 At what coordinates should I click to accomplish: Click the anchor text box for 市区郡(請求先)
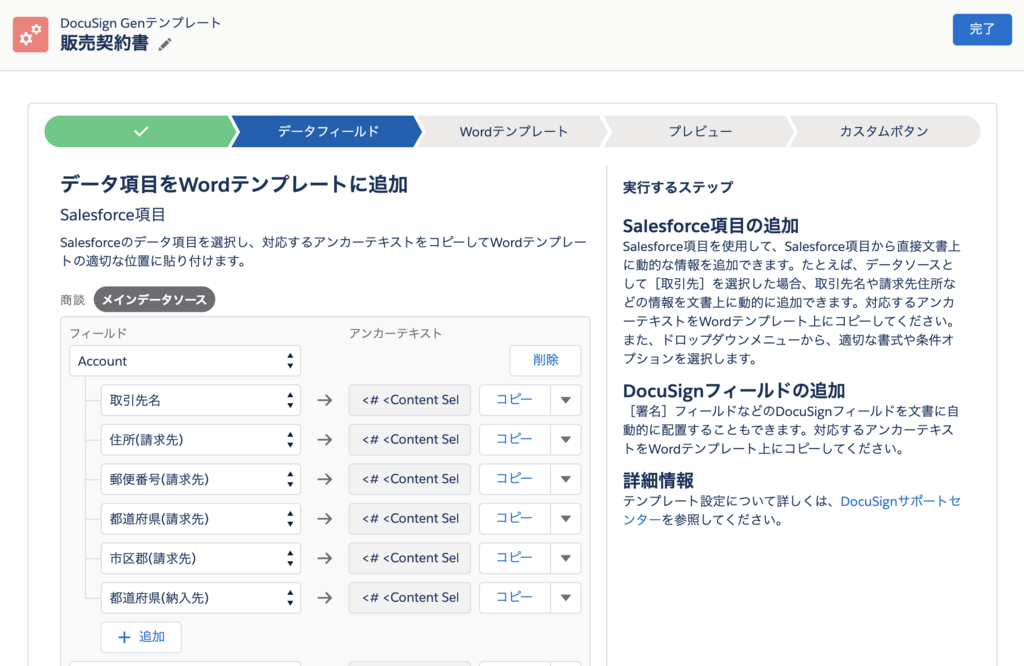pyautogui.click(x=409, y=558)
